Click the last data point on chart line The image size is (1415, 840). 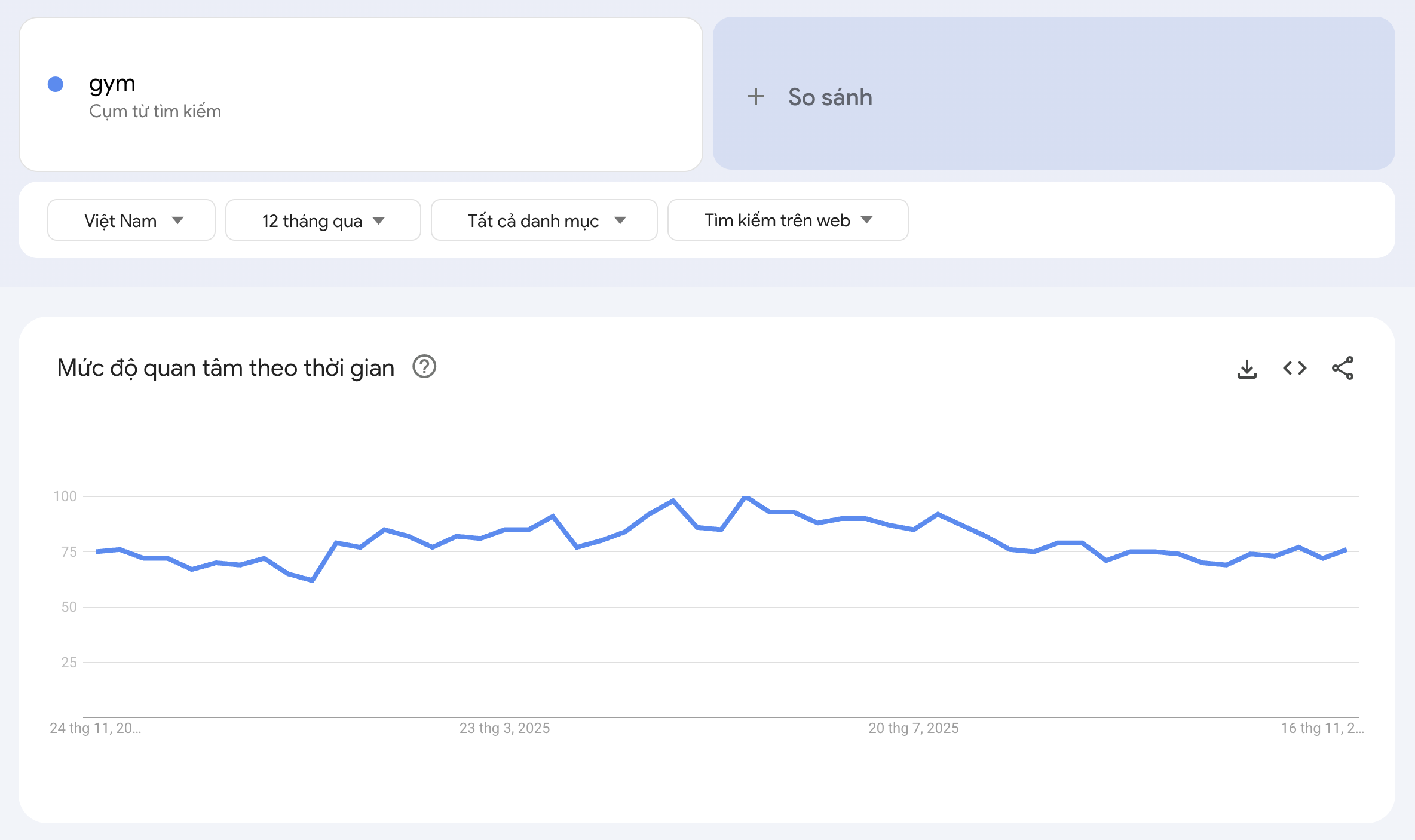click(1346, 550)
